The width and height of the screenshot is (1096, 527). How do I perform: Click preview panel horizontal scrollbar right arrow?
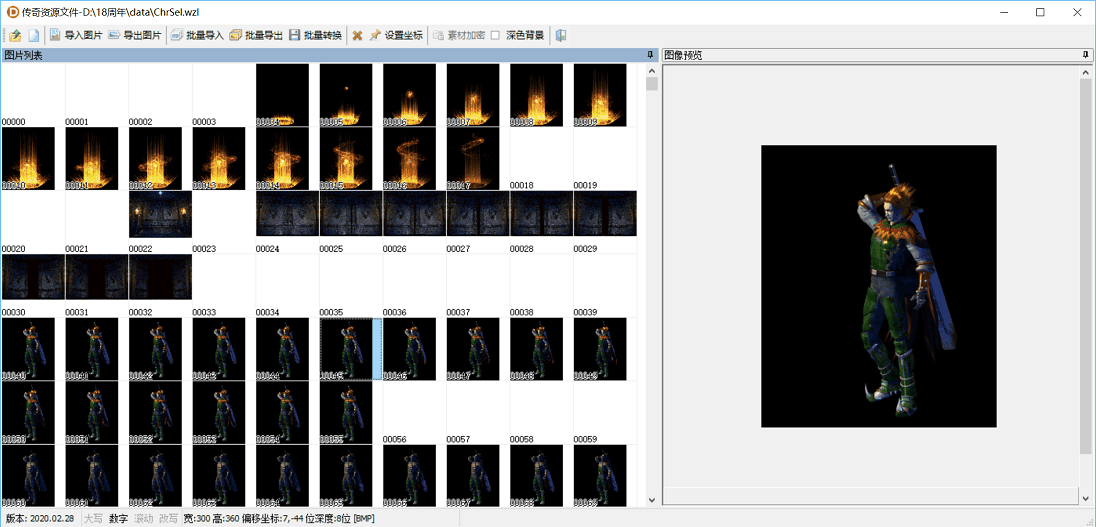[1086, 497]
